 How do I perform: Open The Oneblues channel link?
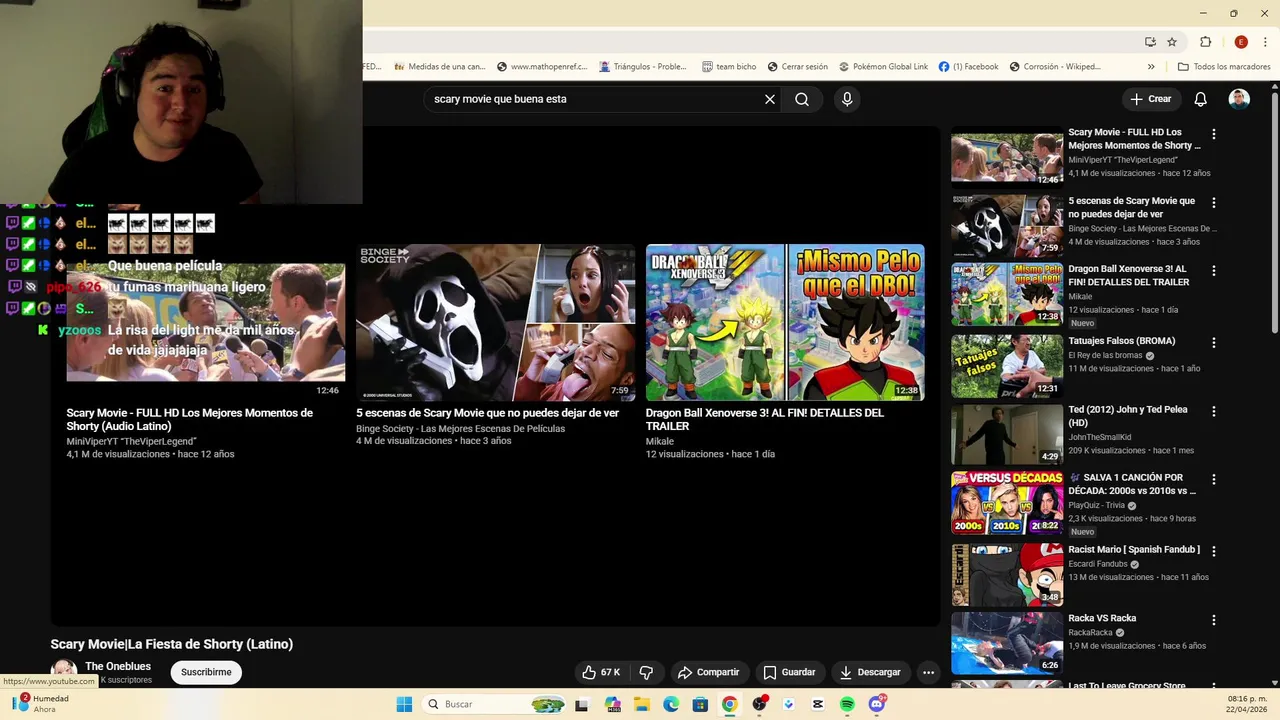pyautogui.click(x=118, y=666)
